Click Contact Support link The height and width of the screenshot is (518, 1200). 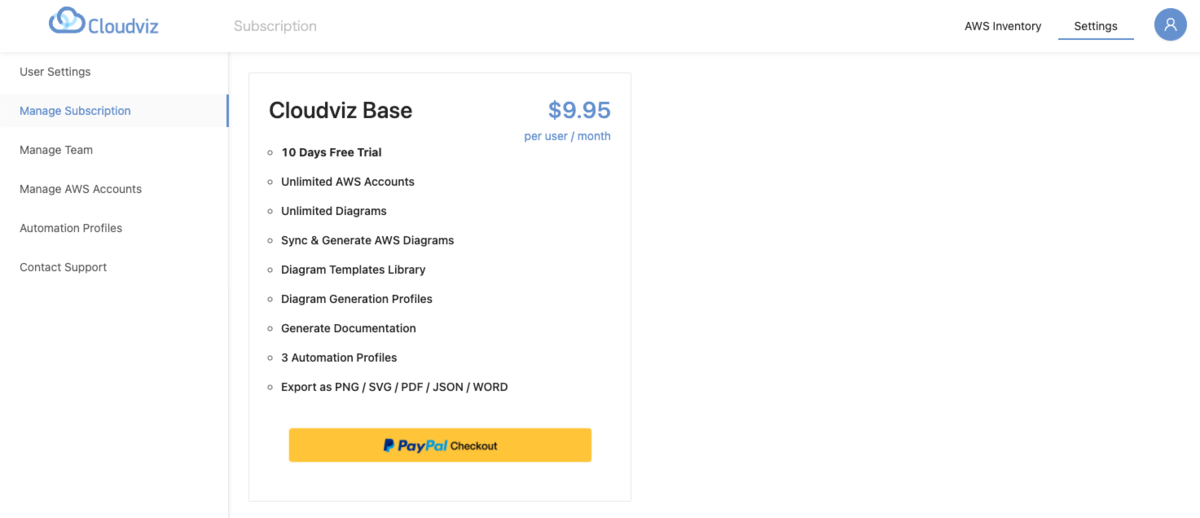click(63, 267)
